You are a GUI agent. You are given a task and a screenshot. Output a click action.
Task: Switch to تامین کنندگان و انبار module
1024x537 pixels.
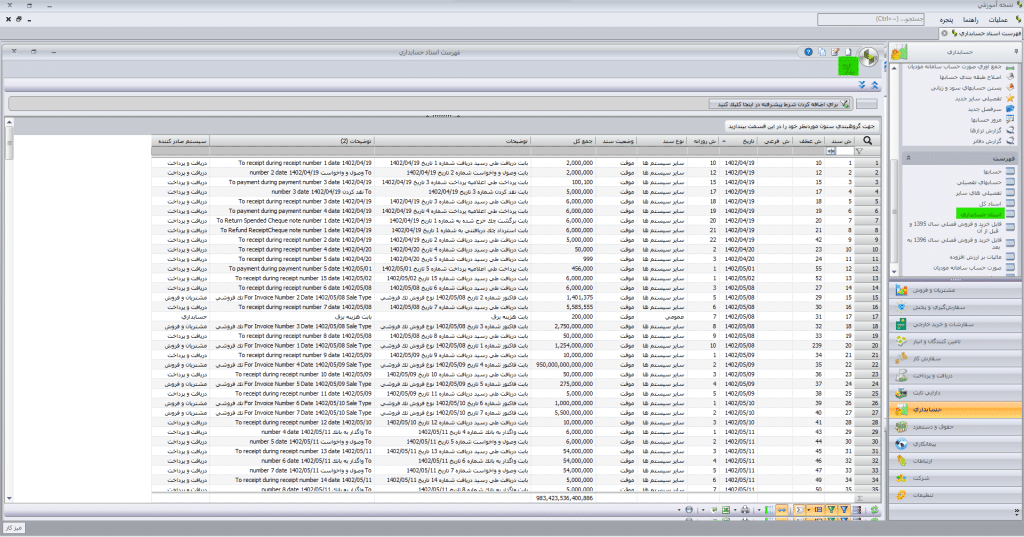click(955, 341)
